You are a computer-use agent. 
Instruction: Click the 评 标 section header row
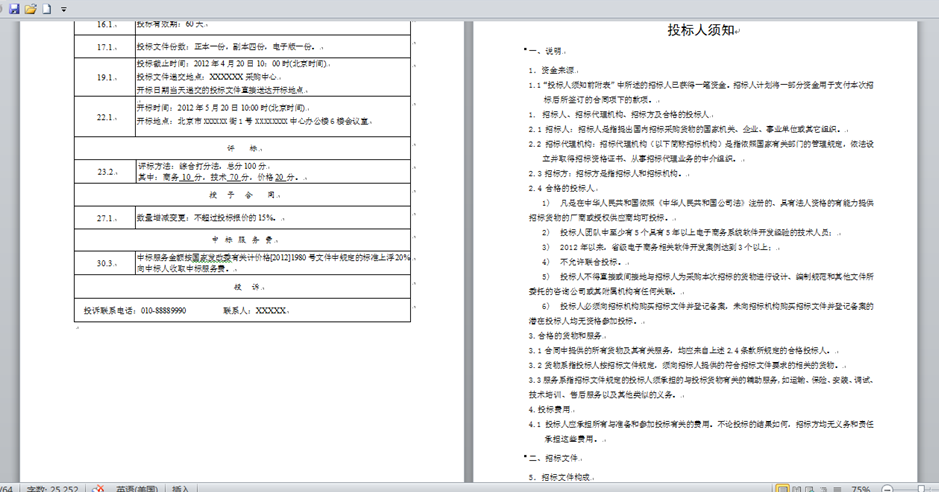click(x=243, y=148)
